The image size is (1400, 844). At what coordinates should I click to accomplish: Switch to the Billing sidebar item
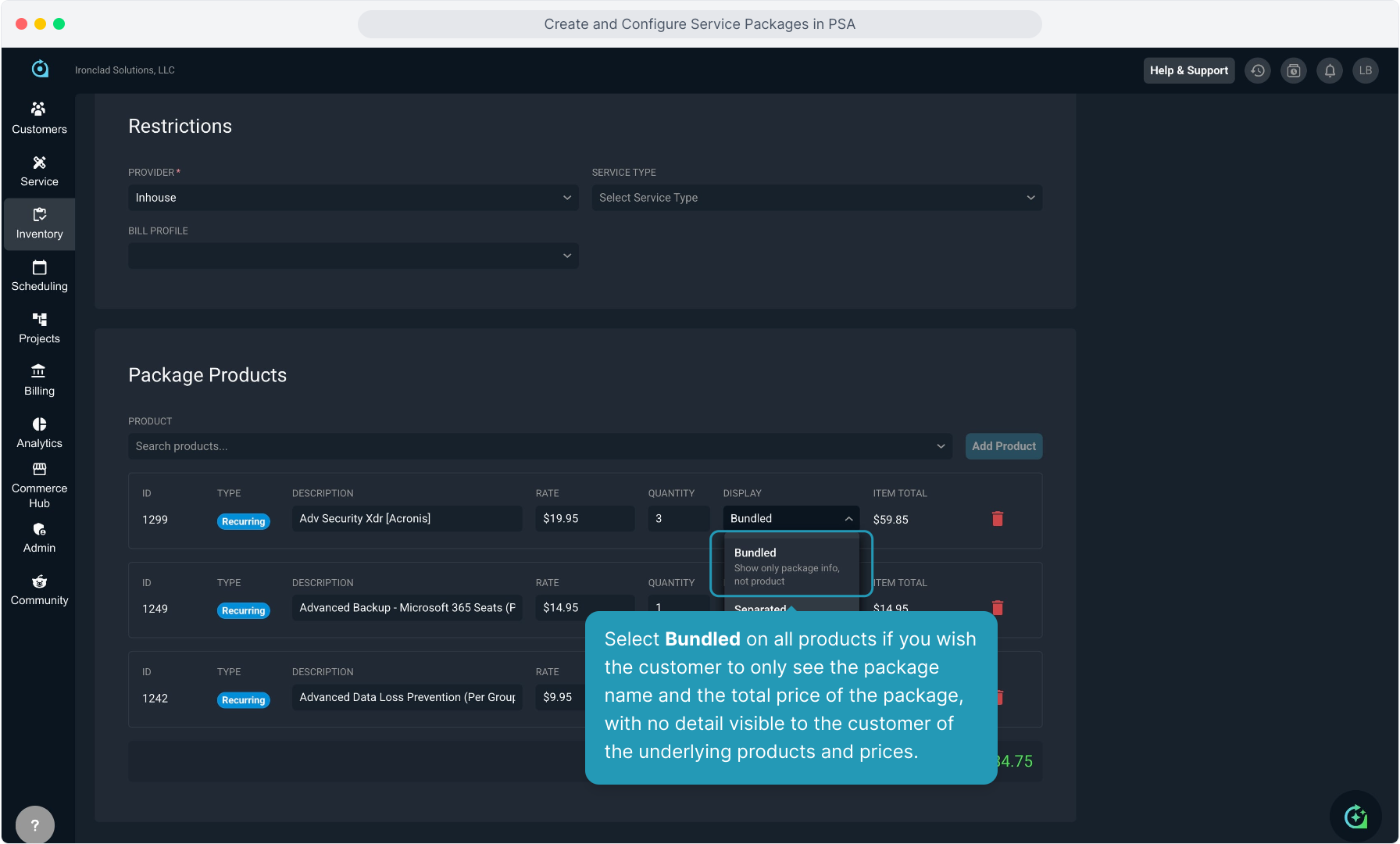(39, 380)
